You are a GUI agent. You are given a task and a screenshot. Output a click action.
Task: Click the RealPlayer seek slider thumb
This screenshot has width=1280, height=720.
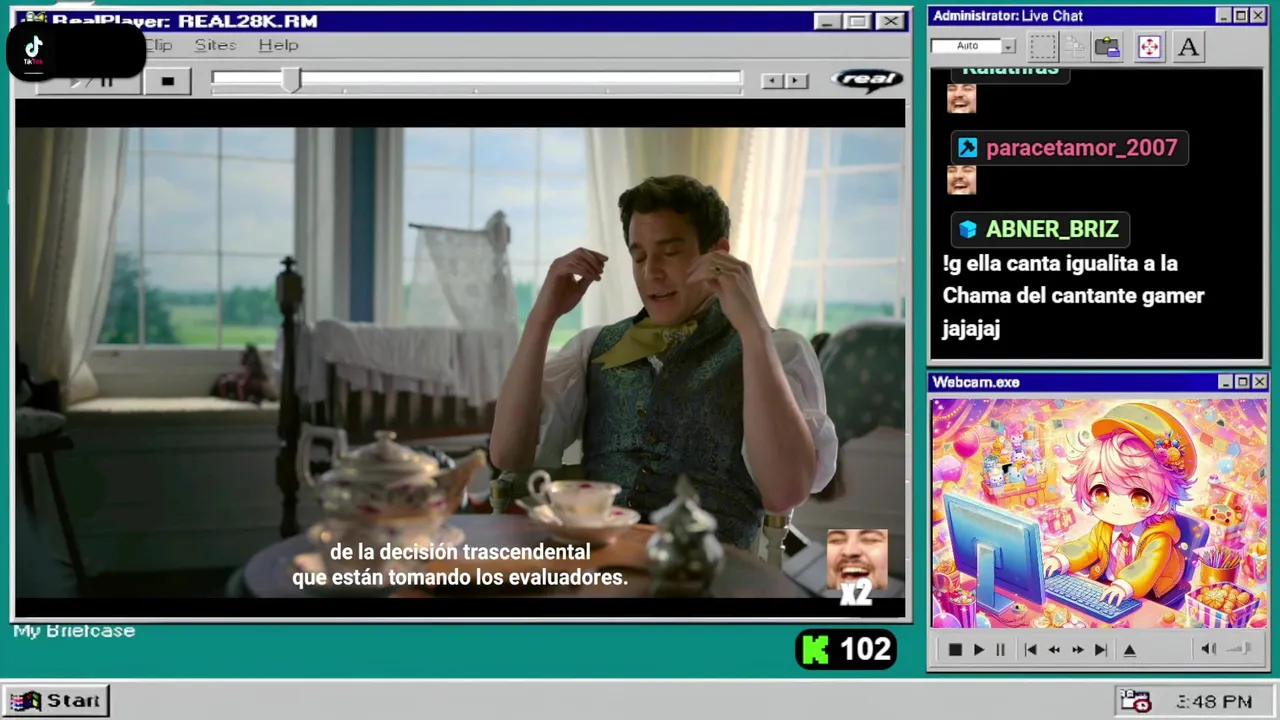point(290,80)
